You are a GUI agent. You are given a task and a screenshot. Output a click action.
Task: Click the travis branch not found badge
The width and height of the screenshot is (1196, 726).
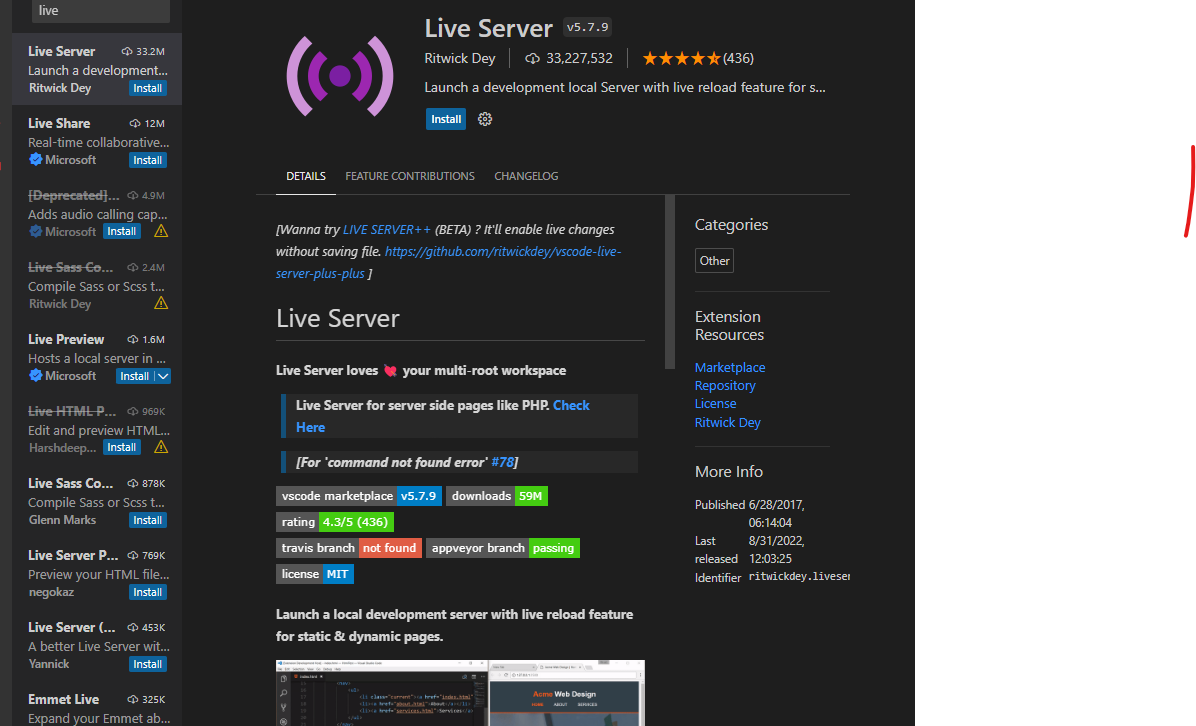point(349,548)
